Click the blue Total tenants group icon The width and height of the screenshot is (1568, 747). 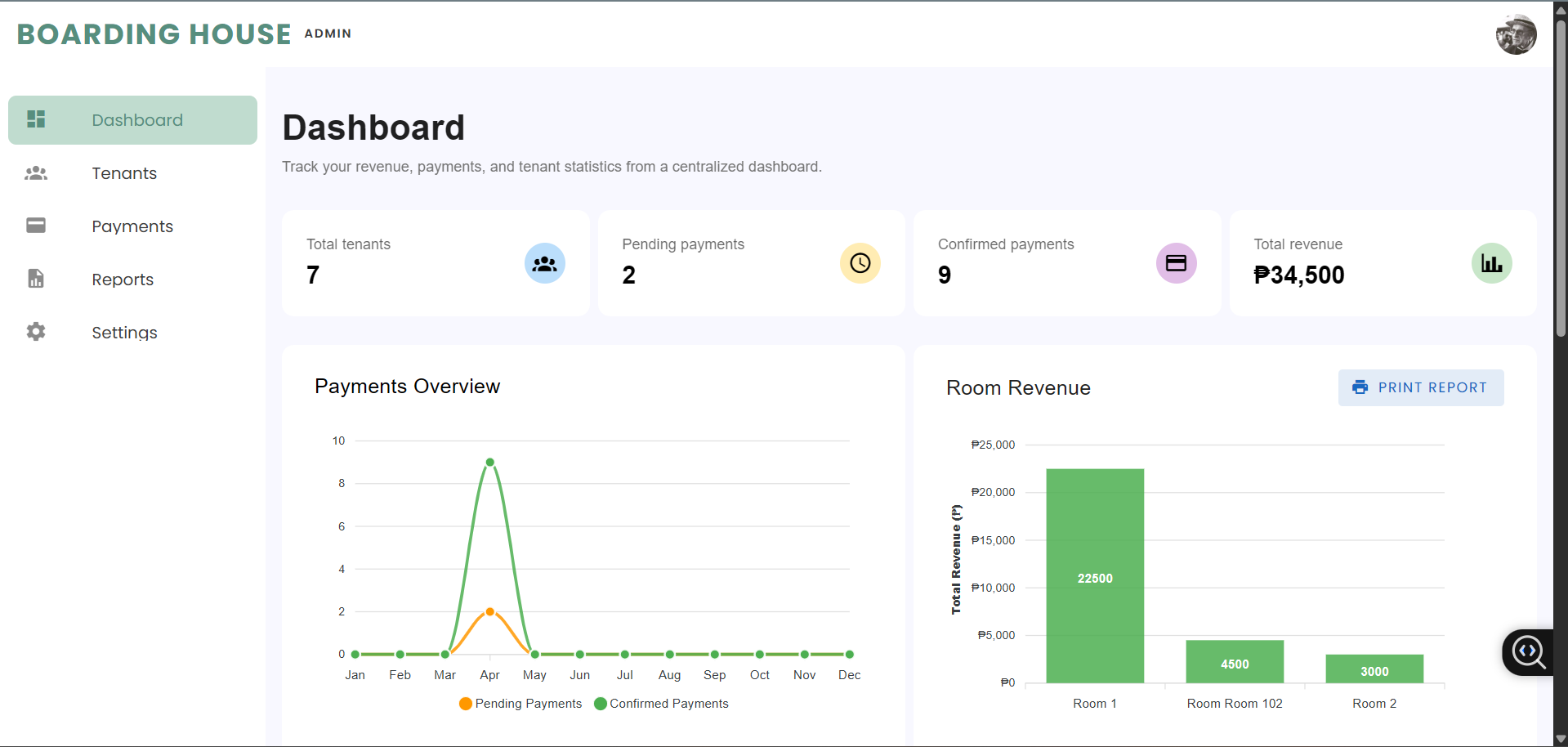click(x=545, y=263)
